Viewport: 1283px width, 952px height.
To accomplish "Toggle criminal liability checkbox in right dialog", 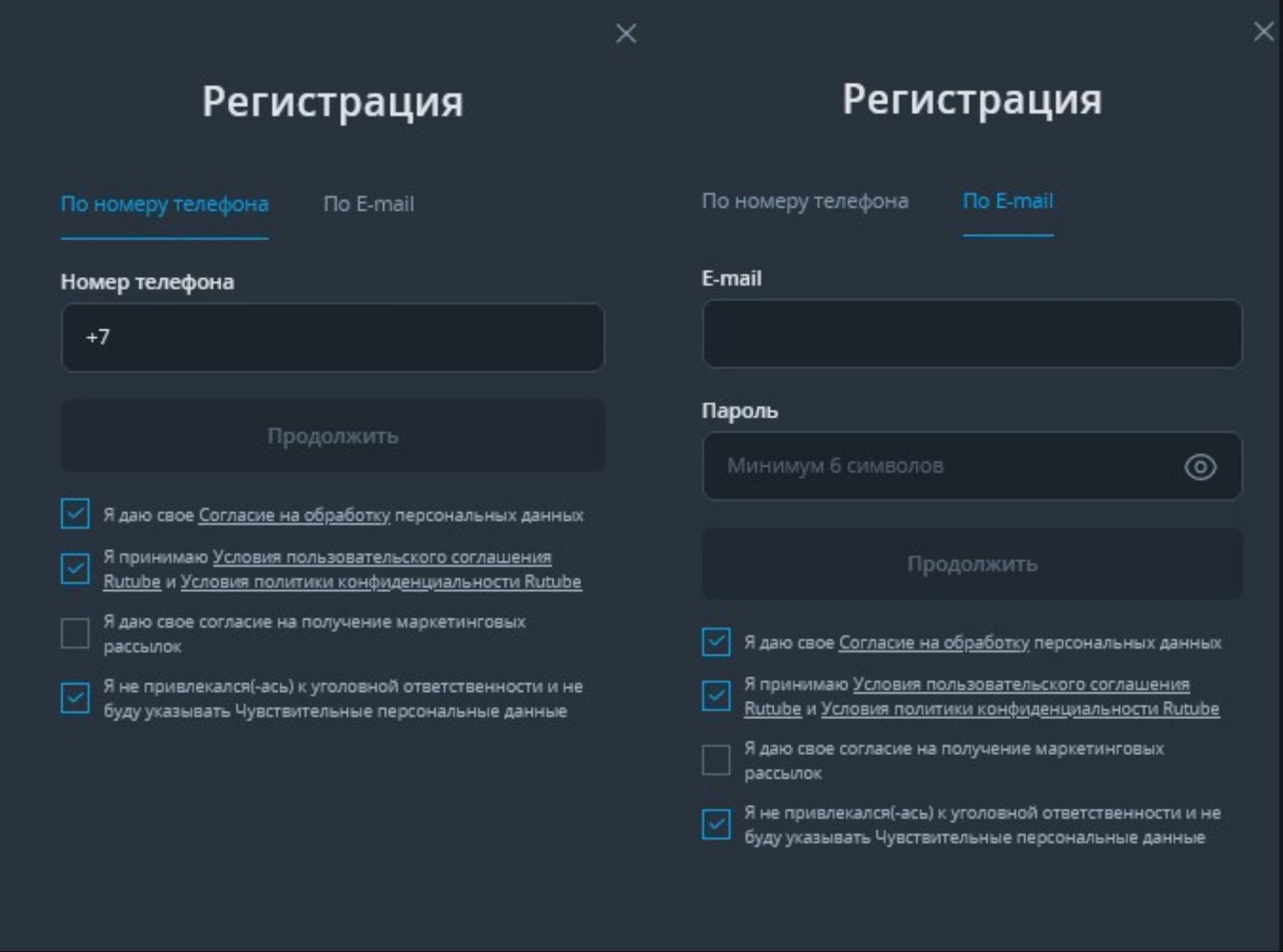I will coord(716,824).
